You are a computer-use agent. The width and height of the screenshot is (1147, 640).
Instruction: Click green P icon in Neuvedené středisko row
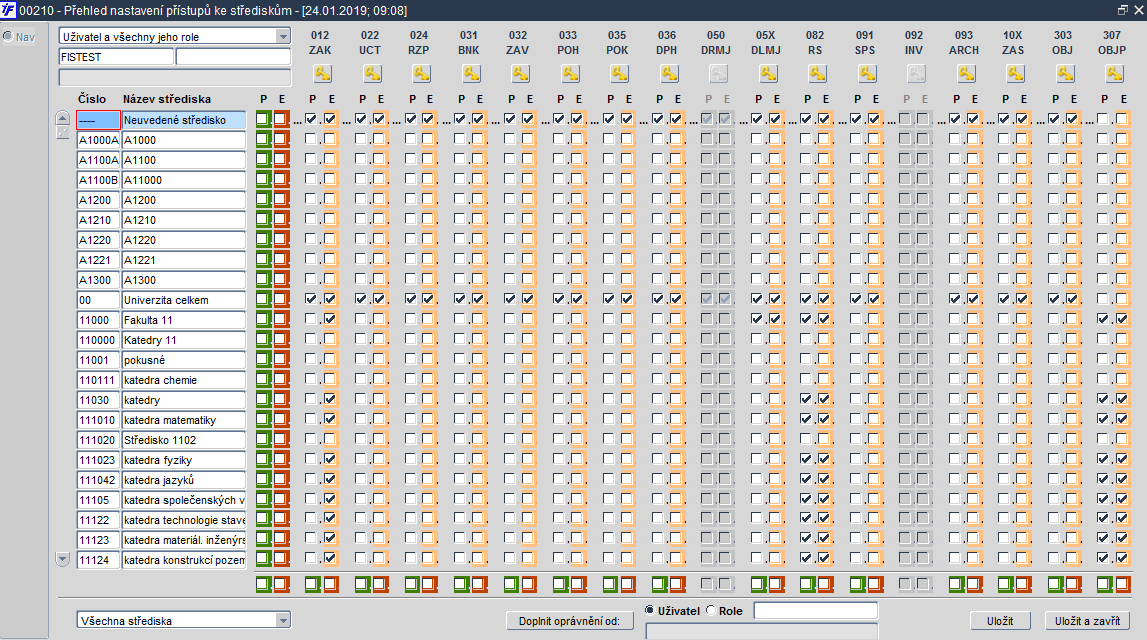click(263, 120)
